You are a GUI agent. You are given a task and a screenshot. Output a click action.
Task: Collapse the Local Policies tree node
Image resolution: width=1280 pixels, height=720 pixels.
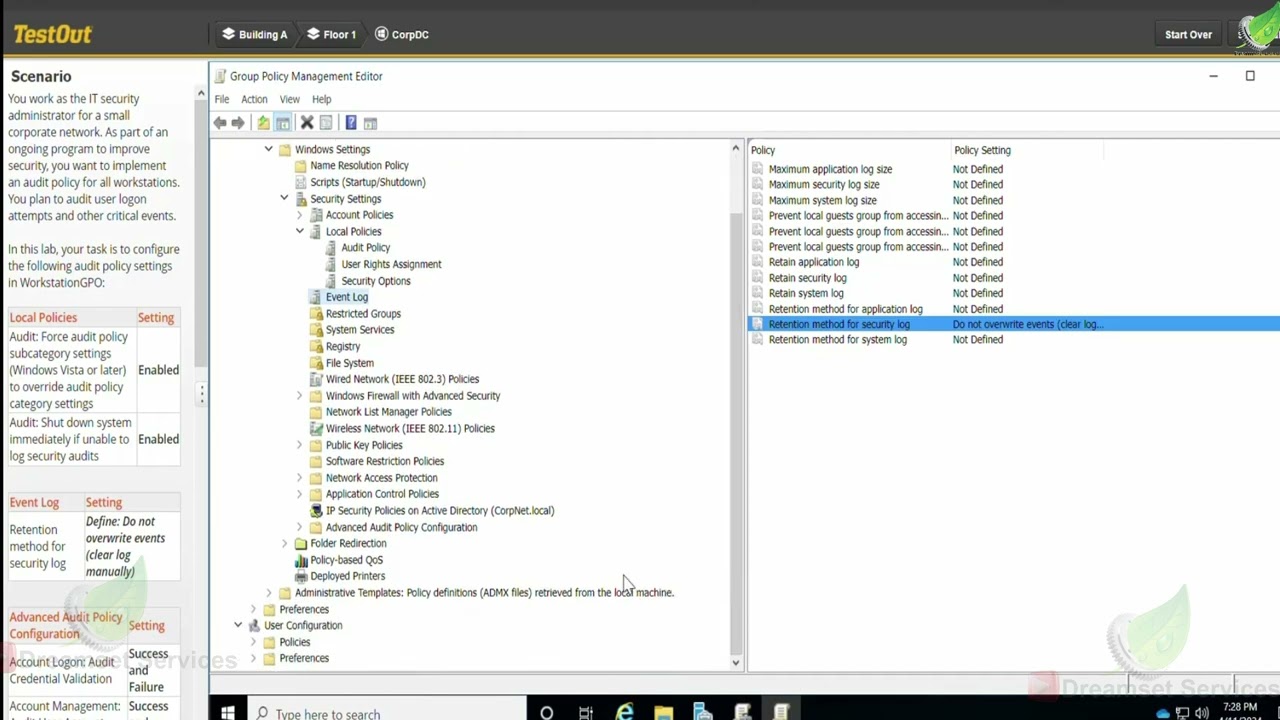click(x=299, y=231)
